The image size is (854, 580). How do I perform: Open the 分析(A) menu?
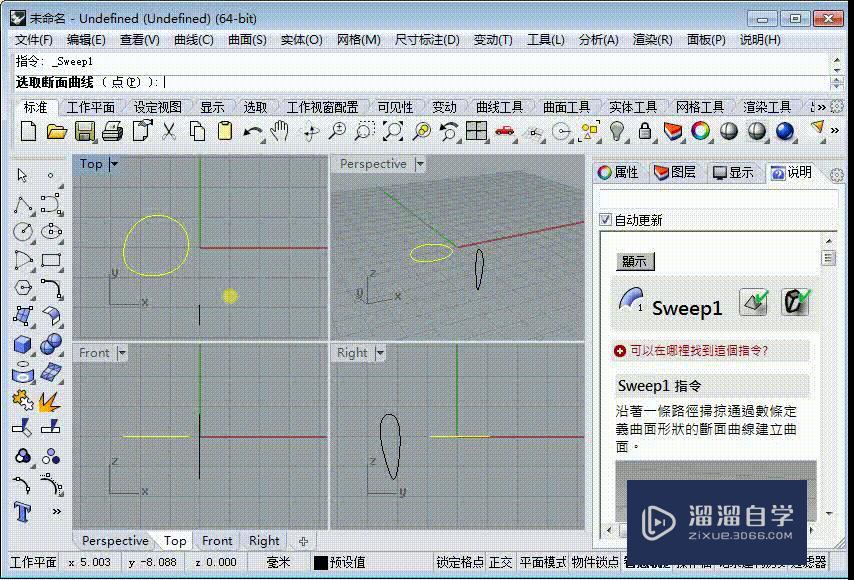(599, 40)
